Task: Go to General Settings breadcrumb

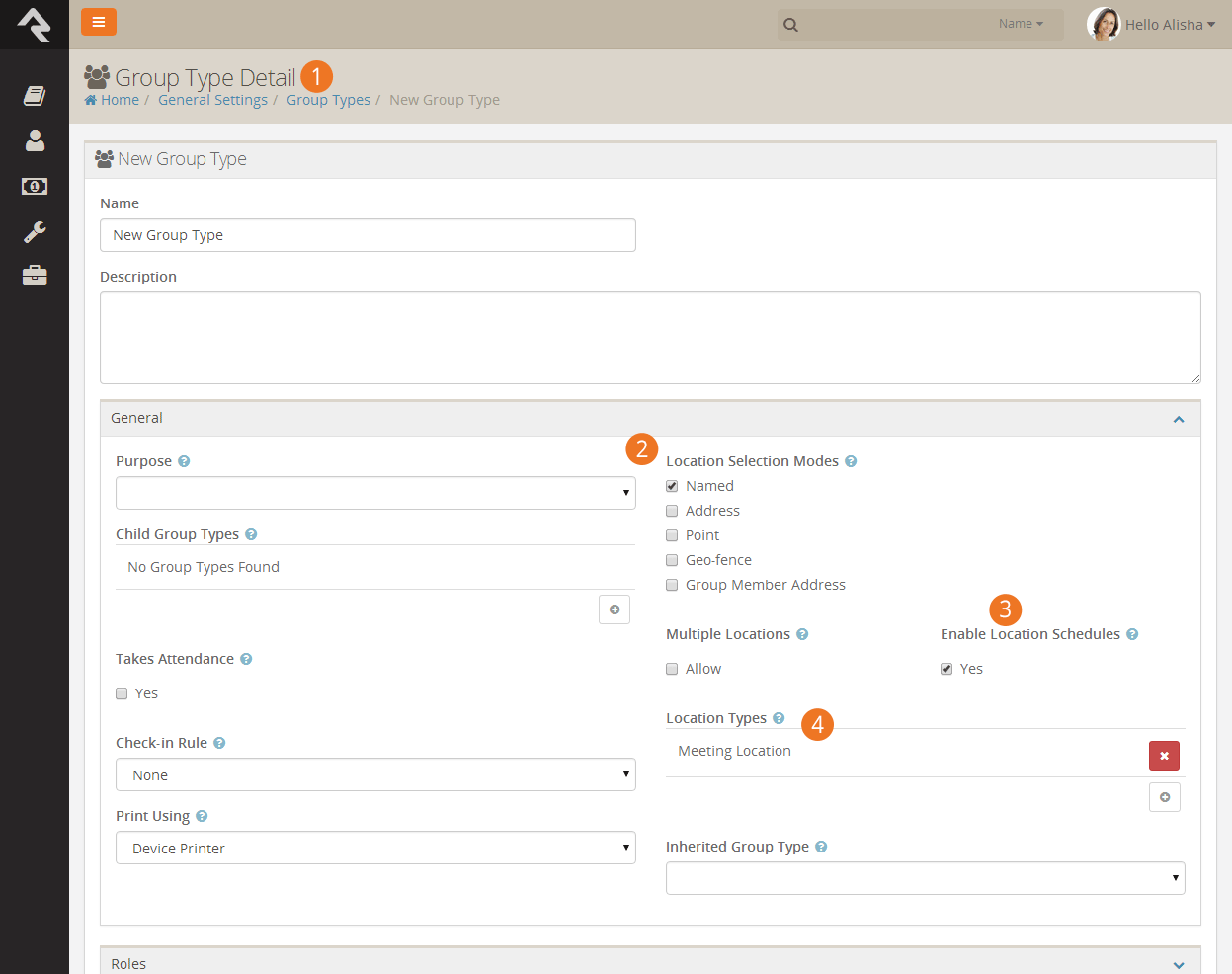Action: coord(212,100)
